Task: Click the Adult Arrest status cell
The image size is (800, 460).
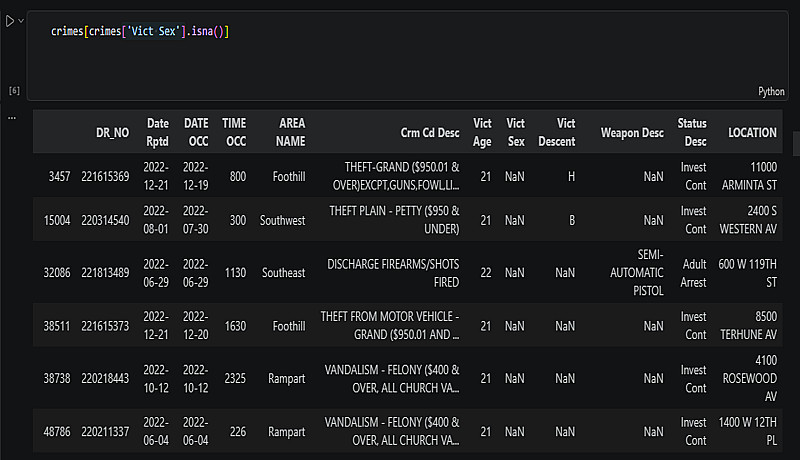Action: coord(693,273)
